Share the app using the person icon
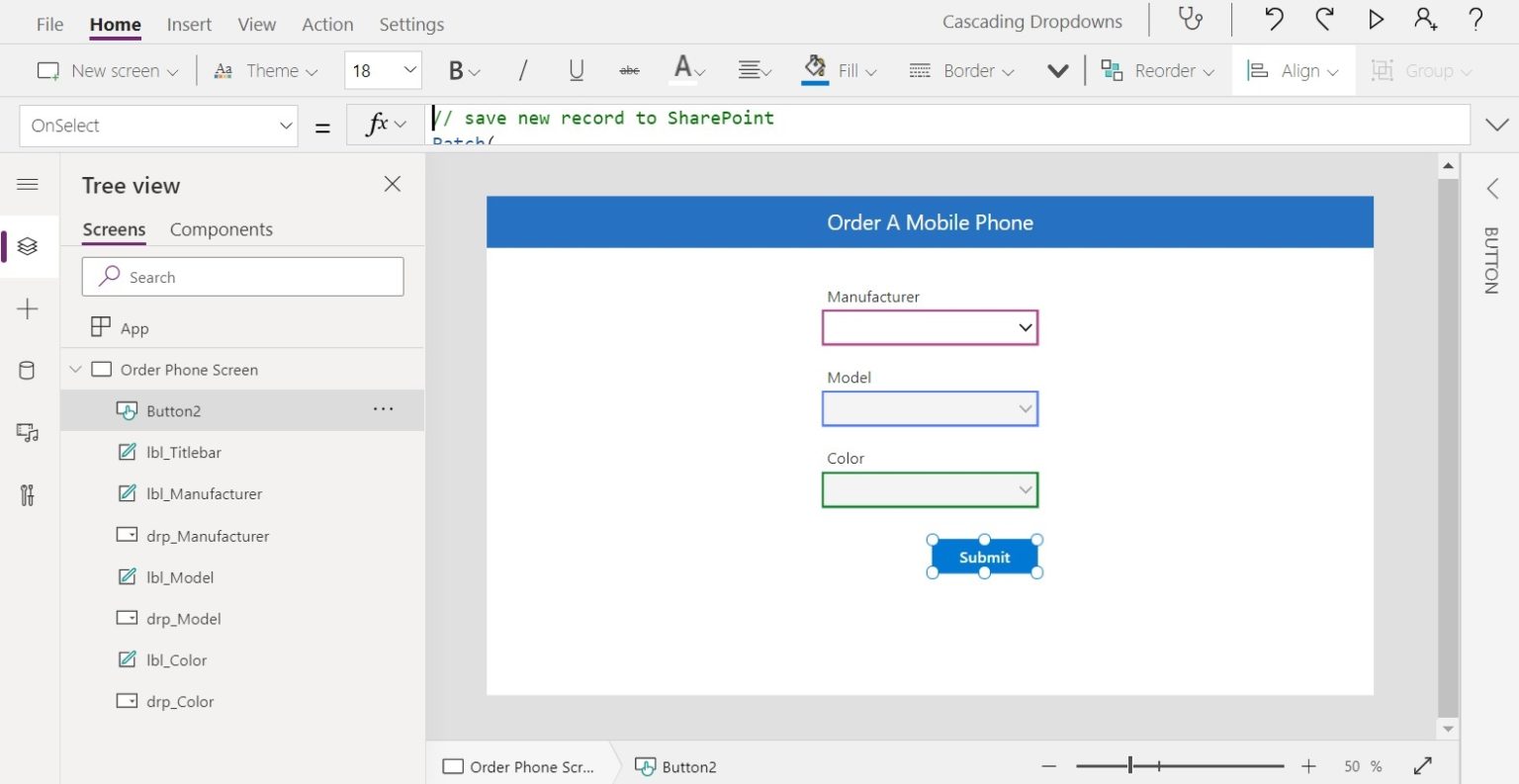Viewport: 1519px width, 784px height. click(x=1424, y=20)
